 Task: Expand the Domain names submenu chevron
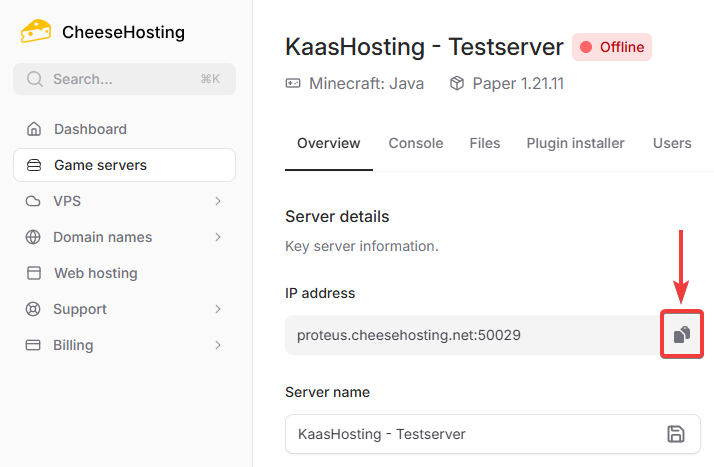[x=218, y=237]
